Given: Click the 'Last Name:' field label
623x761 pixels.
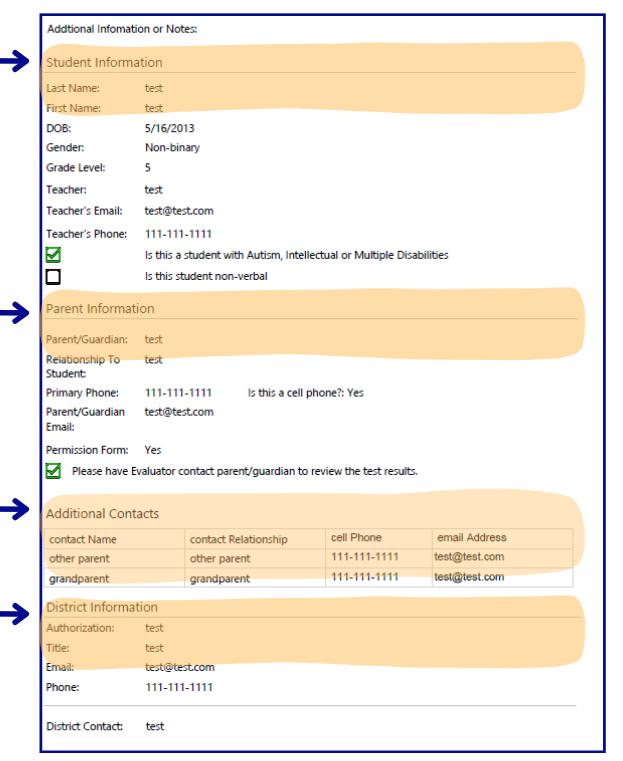Looking at the screenshot, I should coord(73,88).
